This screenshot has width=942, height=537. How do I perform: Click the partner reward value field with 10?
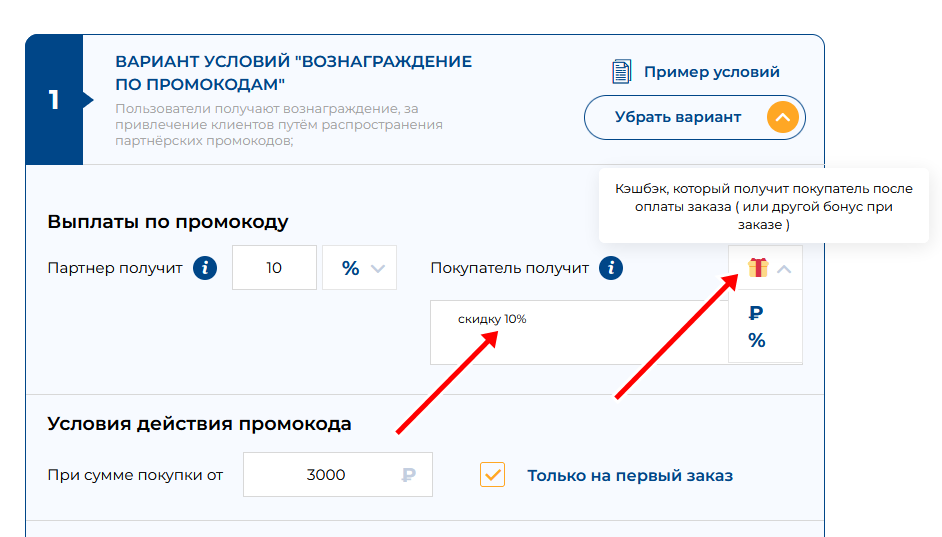click(274, 268)
